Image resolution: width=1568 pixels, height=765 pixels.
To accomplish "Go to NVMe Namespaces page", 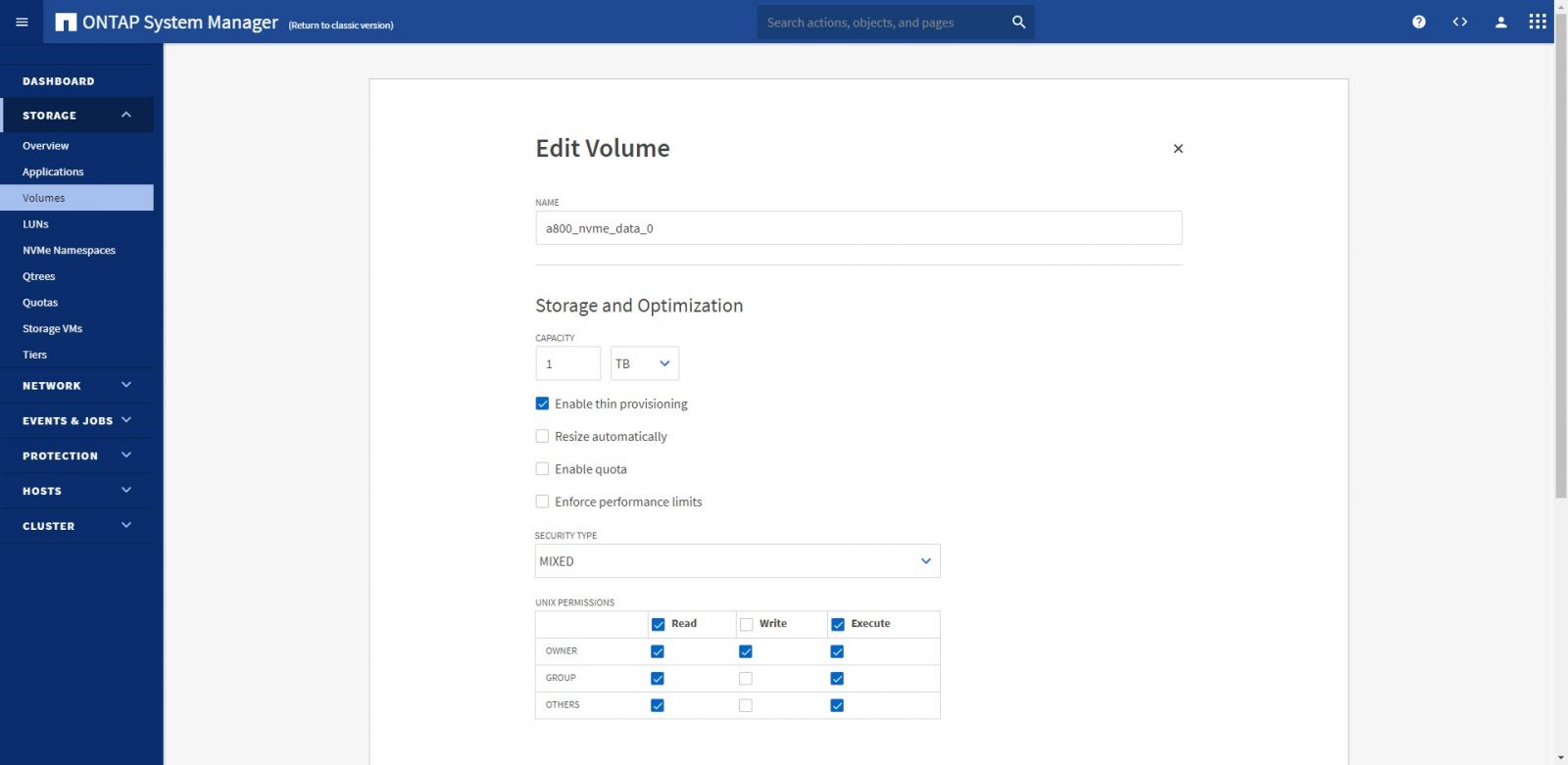I will 69,250.
